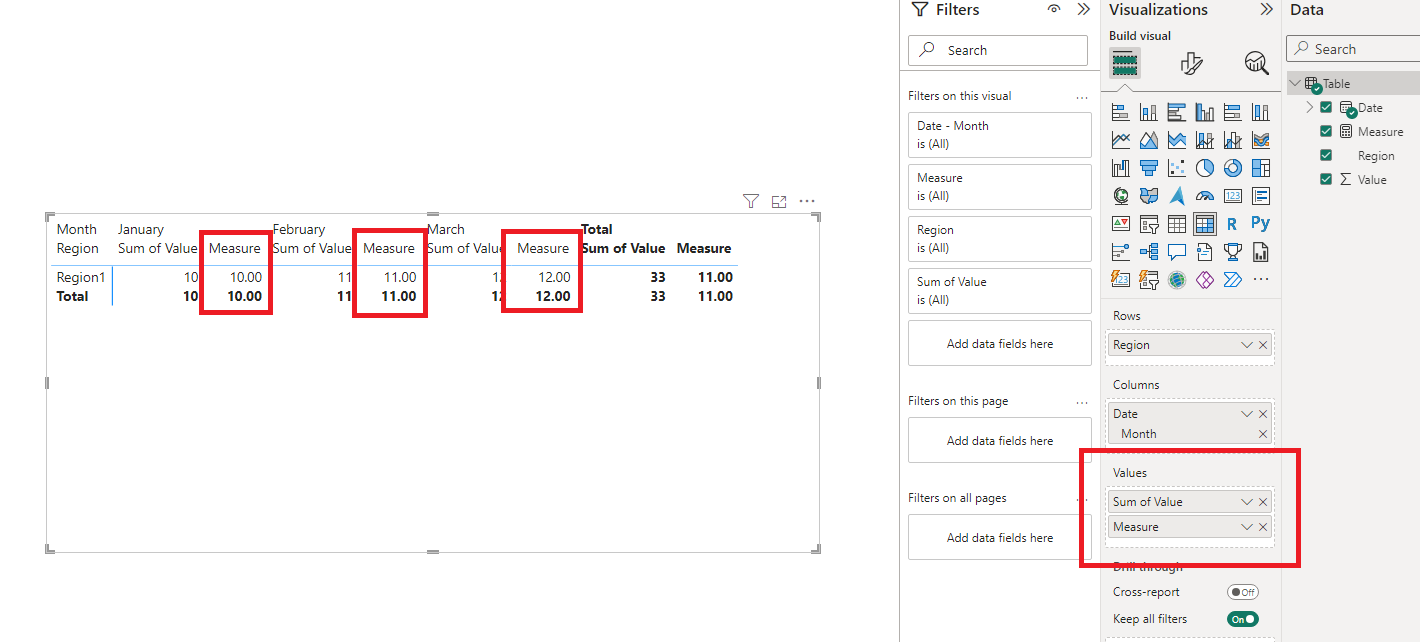This screenshot has width=1420, height=642.
Task: Choose the Ribbon chart visual
Action: pyautogui.click(x=1261, y=140)
